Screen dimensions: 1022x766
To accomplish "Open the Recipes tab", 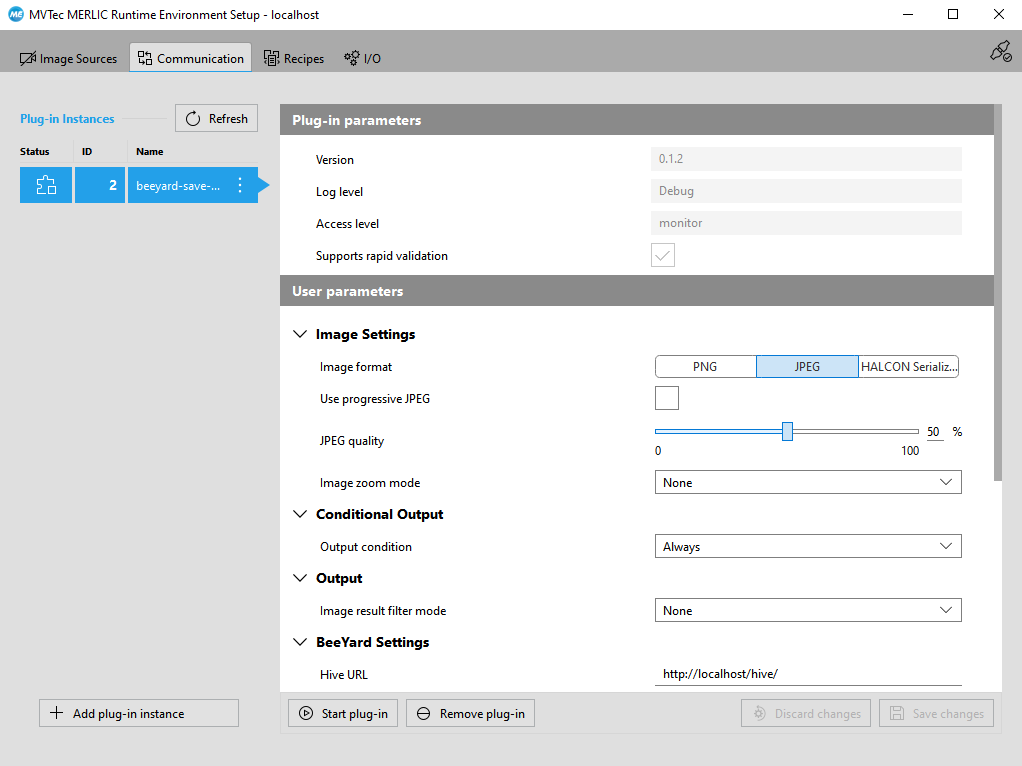I will pyautogui.click(x=294, y=59).
